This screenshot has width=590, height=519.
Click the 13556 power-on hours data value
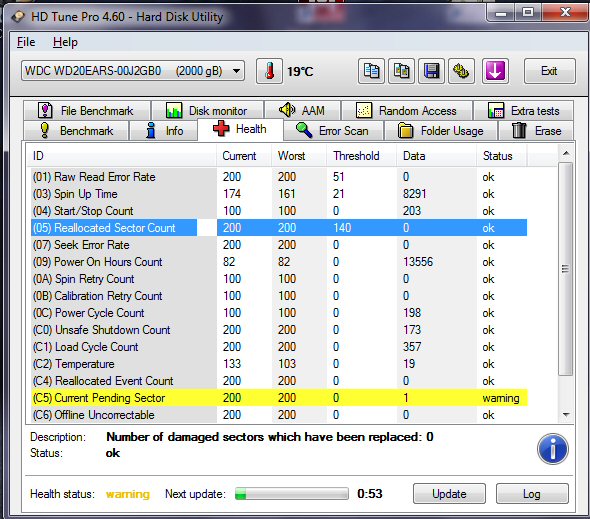click(x=418, y=262)
